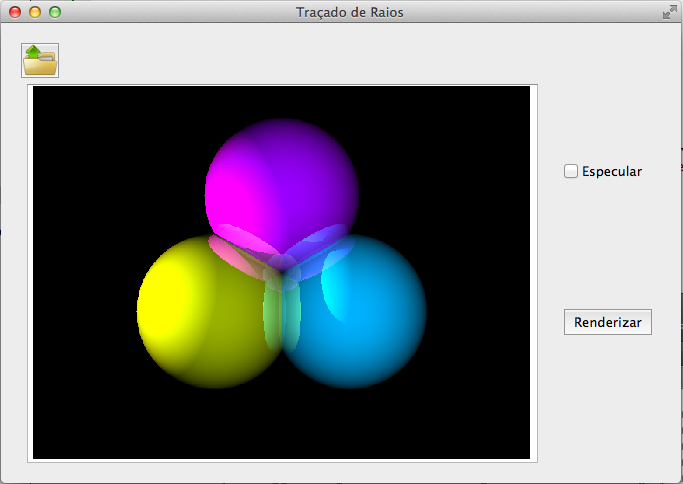Minimize the window with the yellow button
This screenshot has height=484, width=683.
35,12
